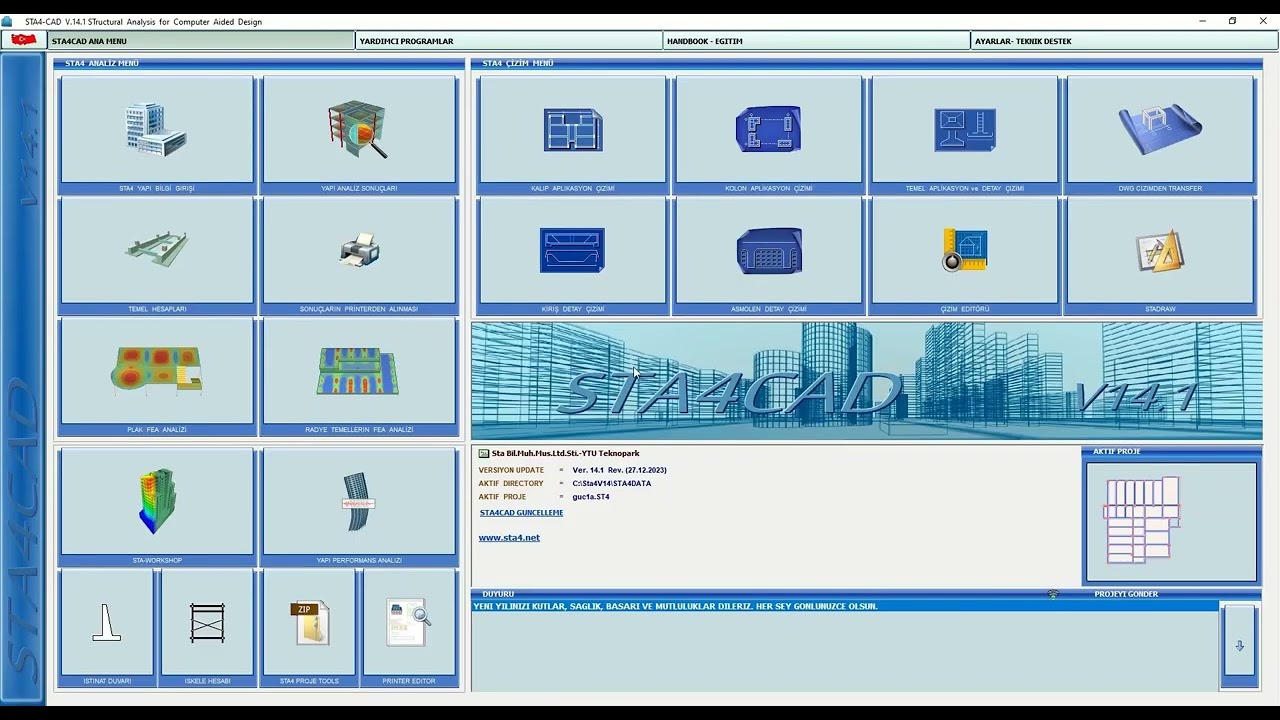Click Sta Bil.Muh.Mus.Ltd.Sti.-YTU Teknopark text
This screenshot has height=720, width=1280.
tap(565, 453)
